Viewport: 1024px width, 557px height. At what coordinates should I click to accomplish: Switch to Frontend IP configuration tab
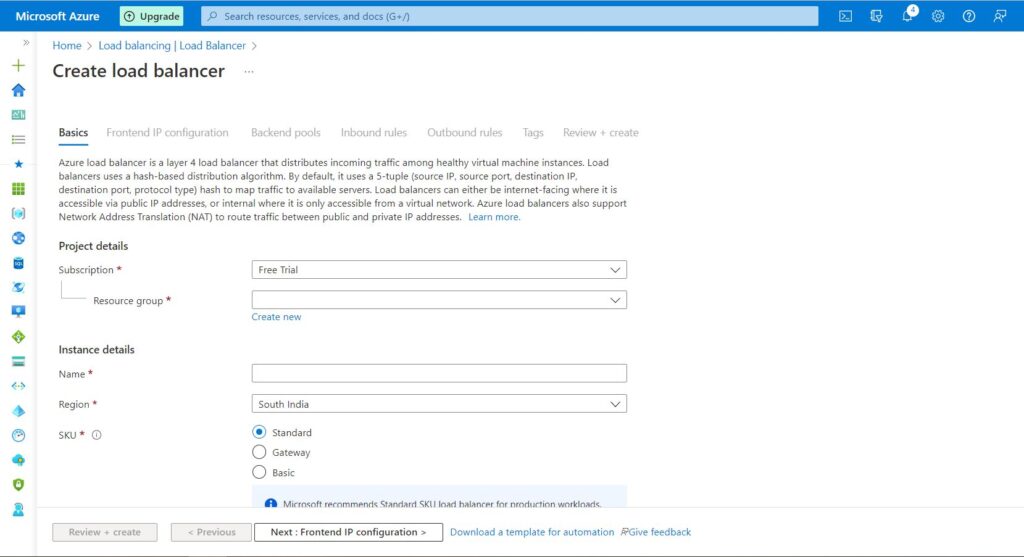(x=167, y=133)
